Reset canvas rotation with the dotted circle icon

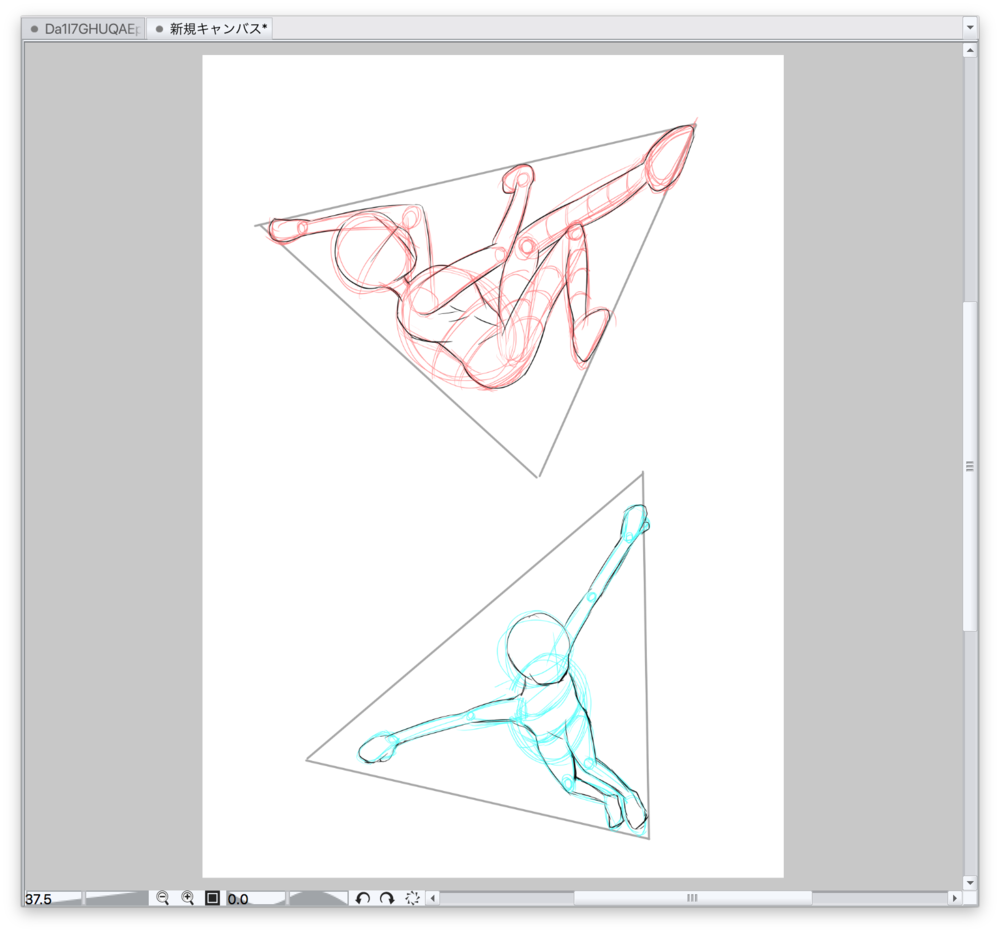412,898
